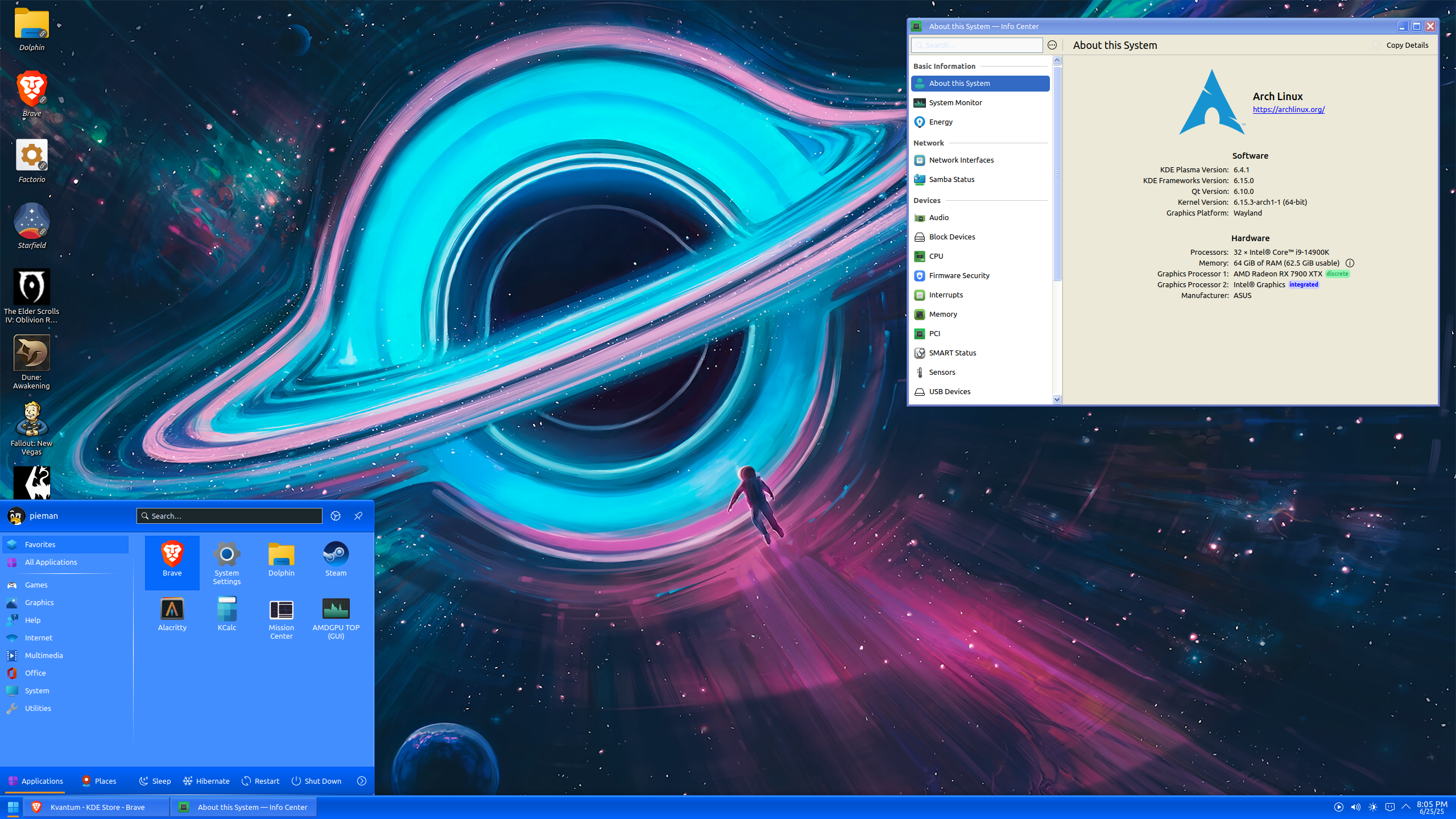Click the launcher configure icon beside search

(336, 516)
